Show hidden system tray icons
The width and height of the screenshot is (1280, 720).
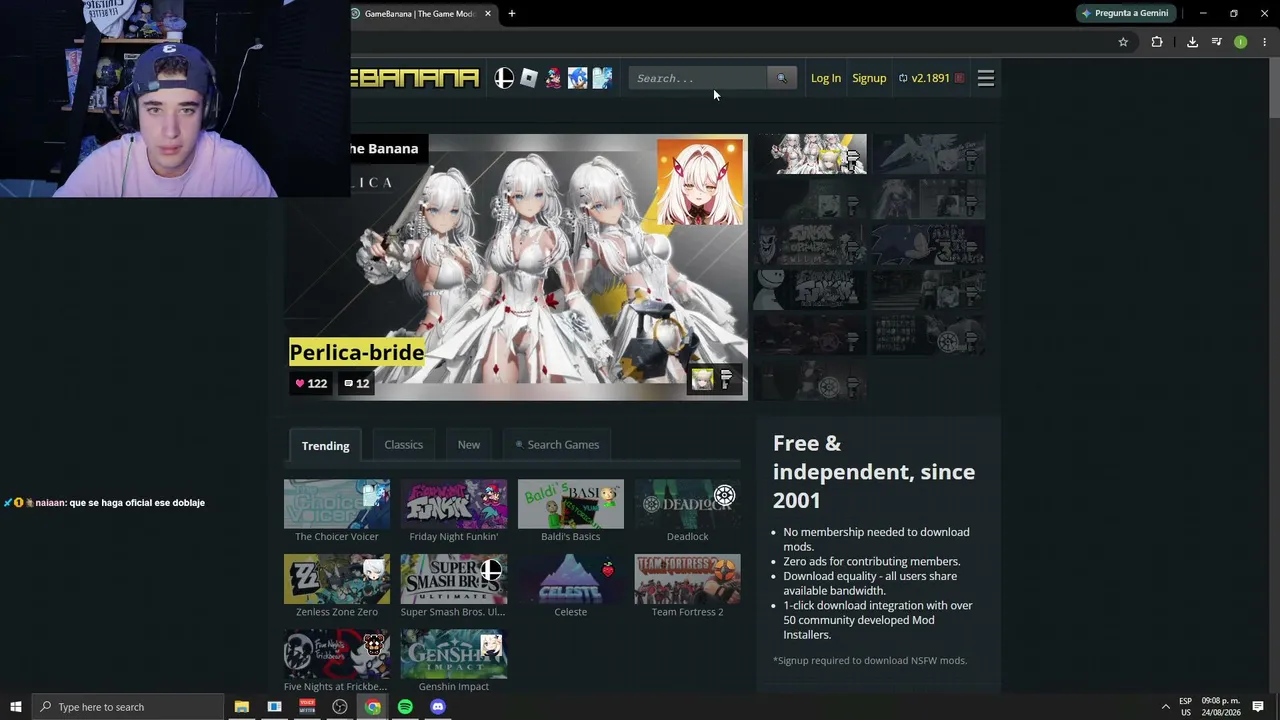[1165, 707]
